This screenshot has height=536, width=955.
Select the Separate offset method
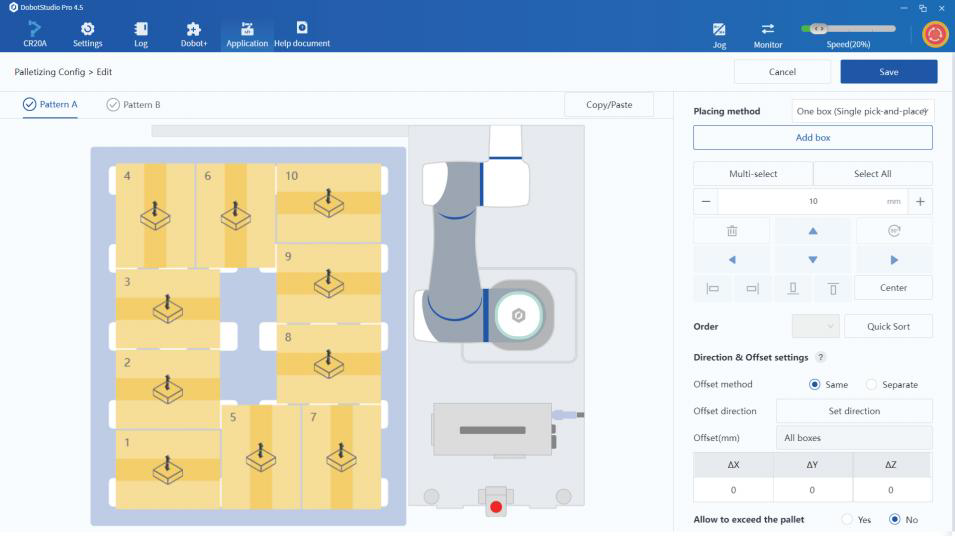coord(871,384)
